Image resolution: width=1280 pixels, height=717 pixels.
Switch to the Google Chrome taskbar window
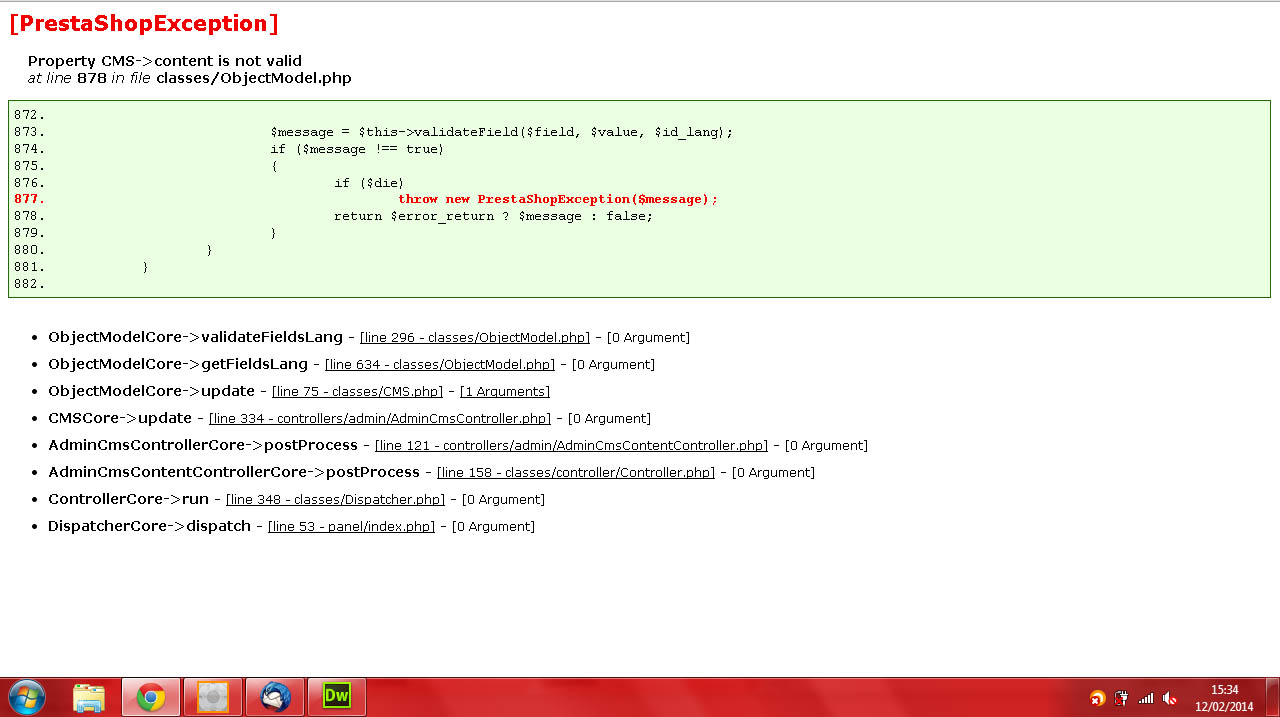[151, 697]
